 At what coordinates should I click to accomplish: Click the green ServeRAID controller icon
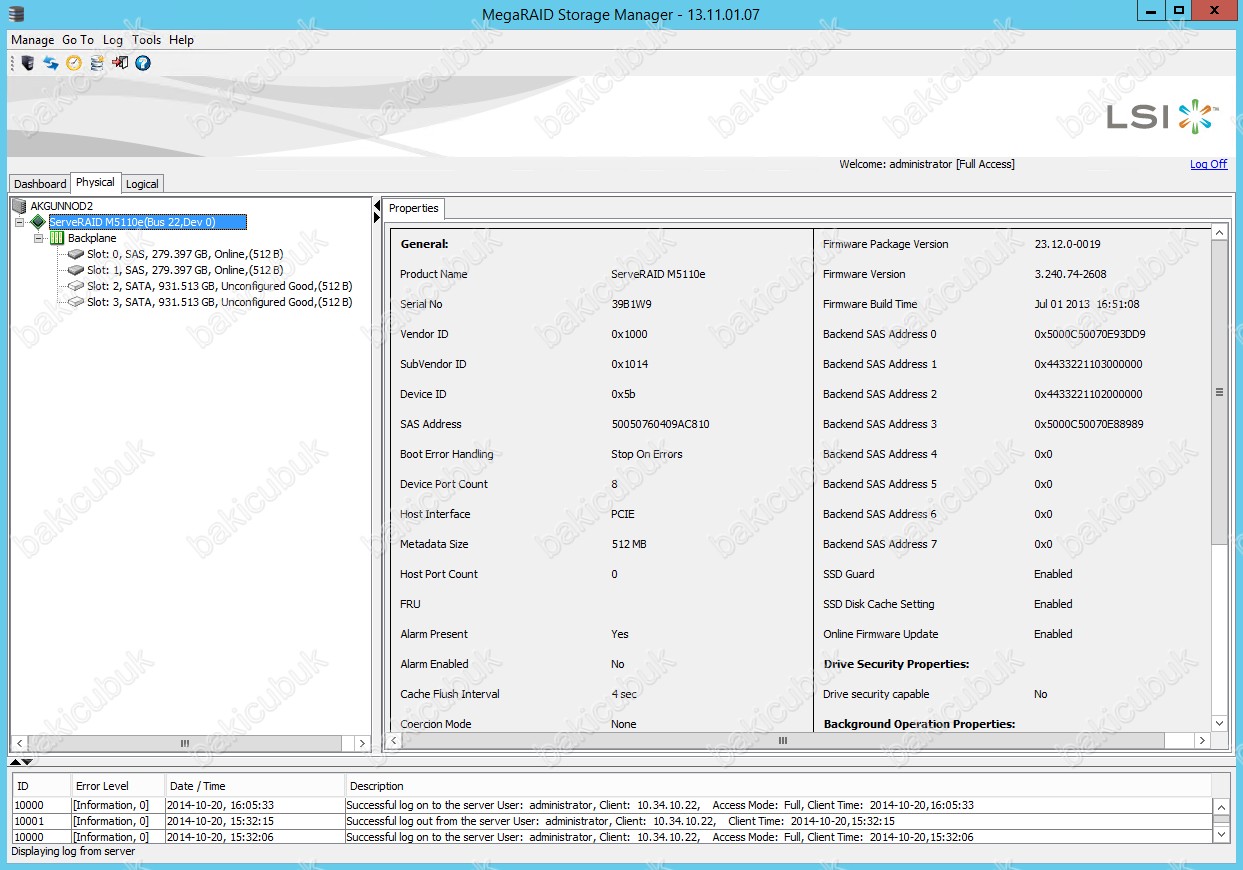(x=38, y=222)
